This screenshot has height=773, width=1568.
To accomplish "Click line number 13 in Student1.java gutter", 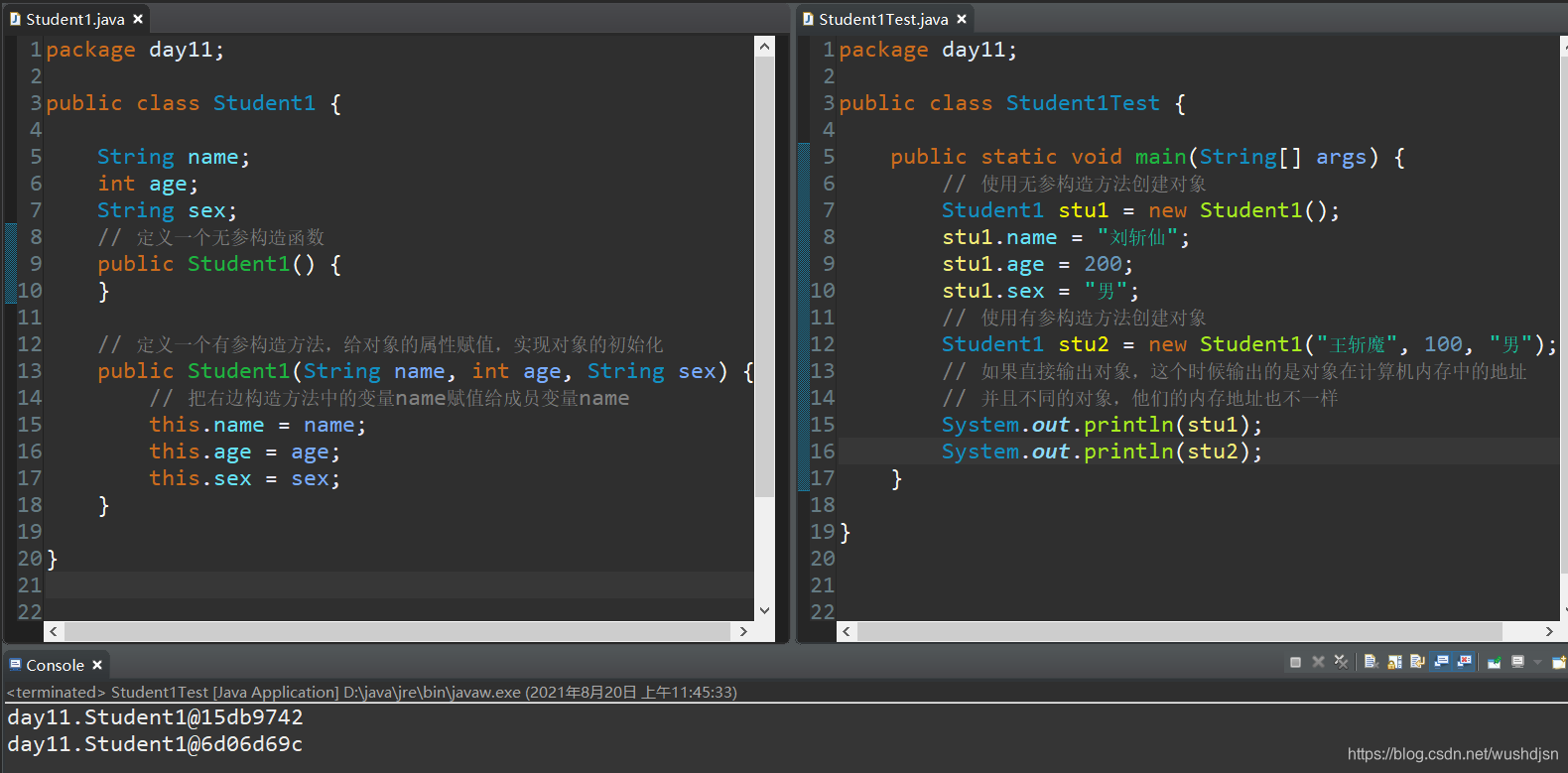I will coord(30,371).
